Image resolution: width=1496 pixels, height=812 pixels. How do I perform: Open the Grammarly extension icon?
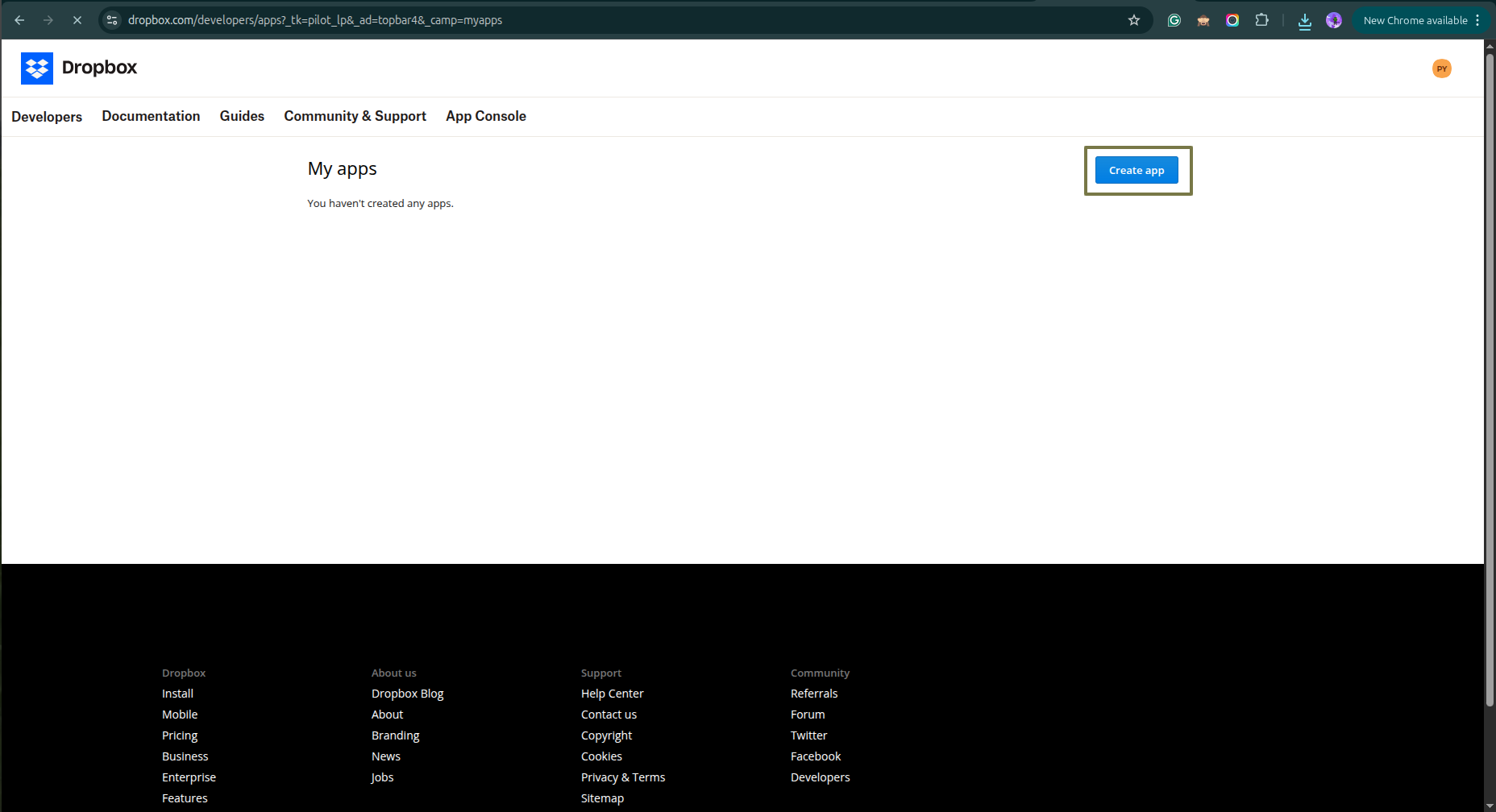[x=1174, y=20]
